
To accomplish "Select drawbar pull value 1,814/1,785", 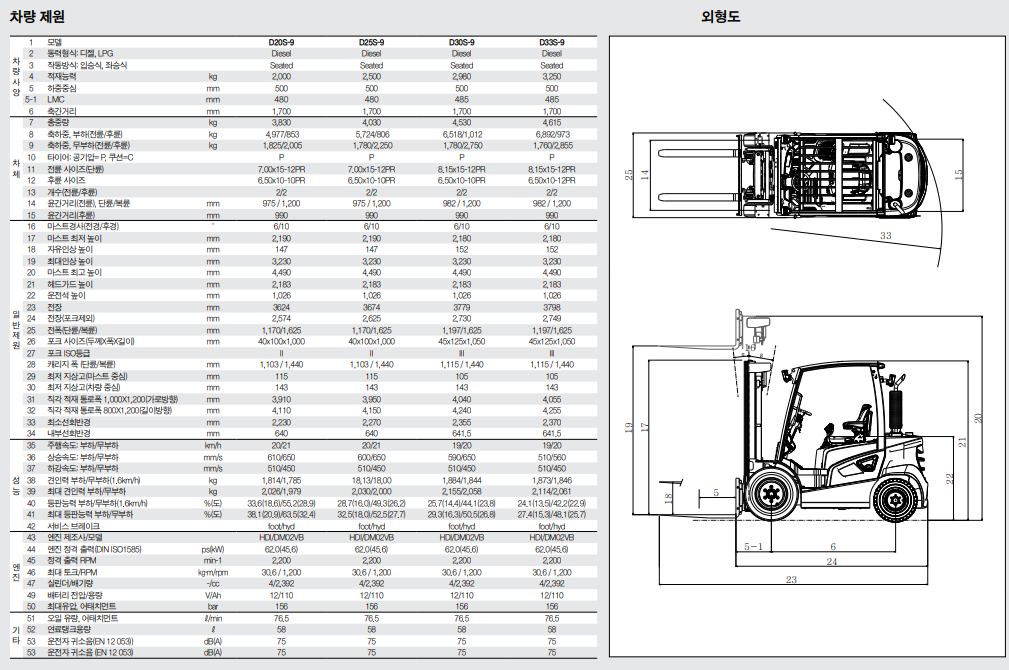I will pos(281,481).
